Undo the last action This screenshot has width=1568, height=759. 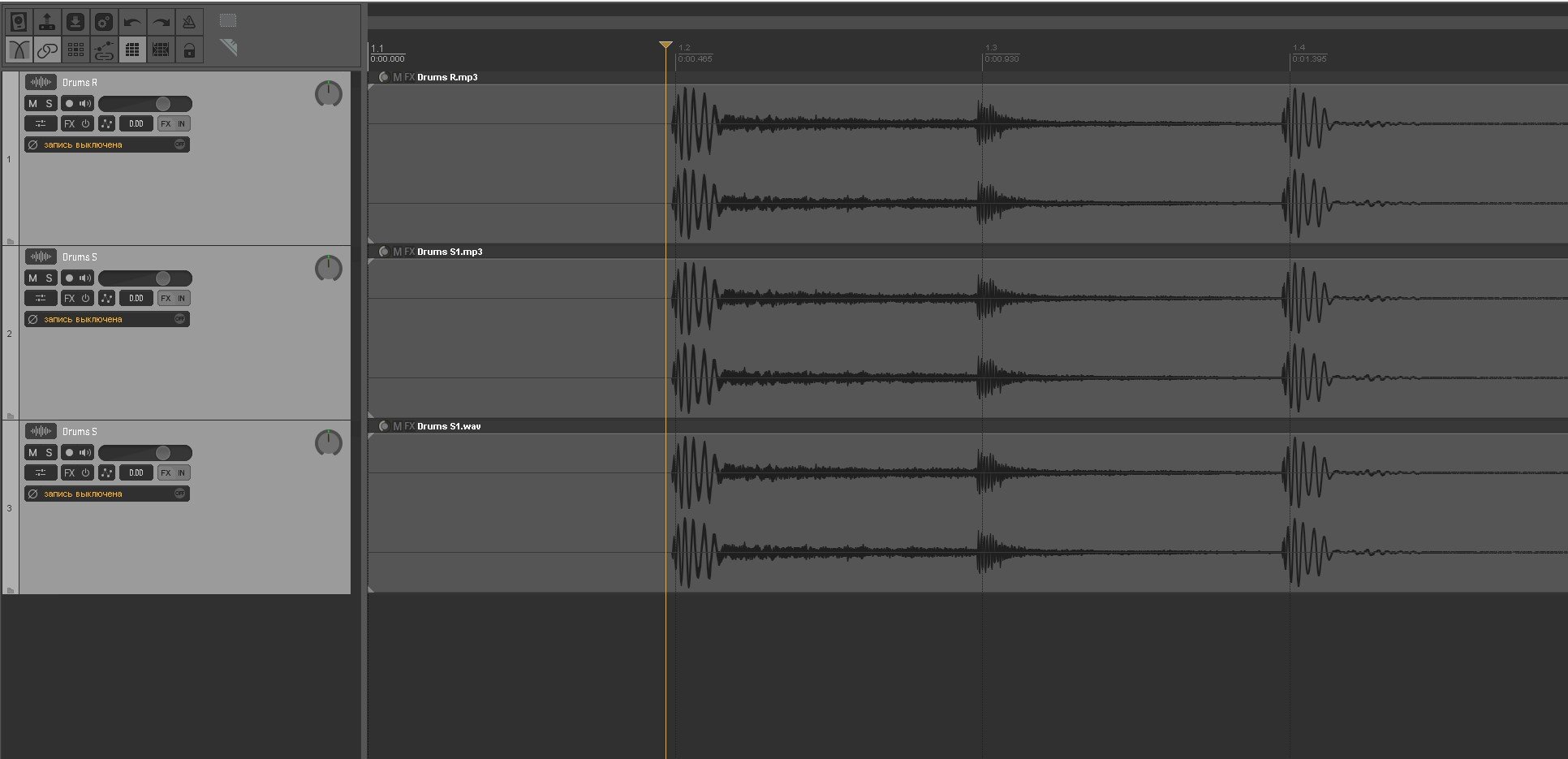[132, 21]
